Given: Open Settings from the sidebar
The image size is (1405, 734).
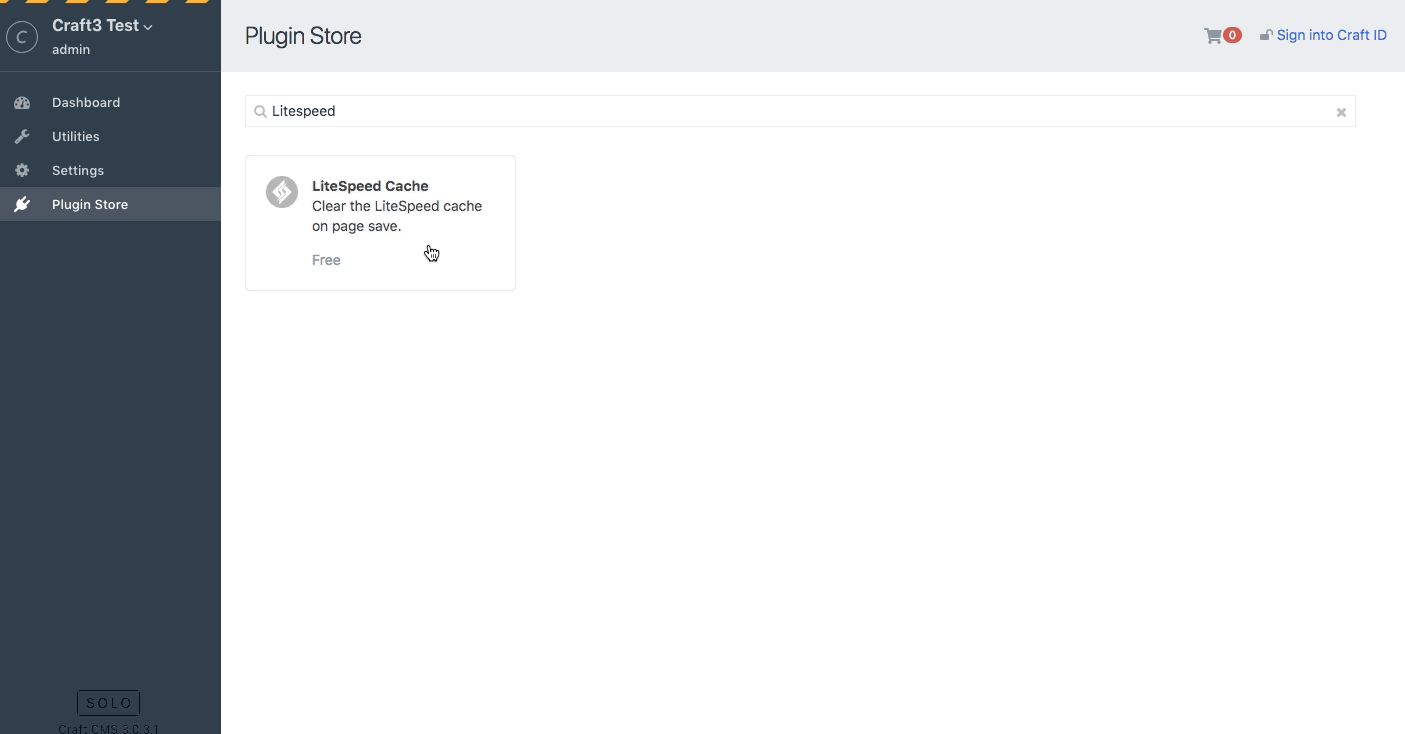Looking at the screenshot, I should [x=110, y=171].
